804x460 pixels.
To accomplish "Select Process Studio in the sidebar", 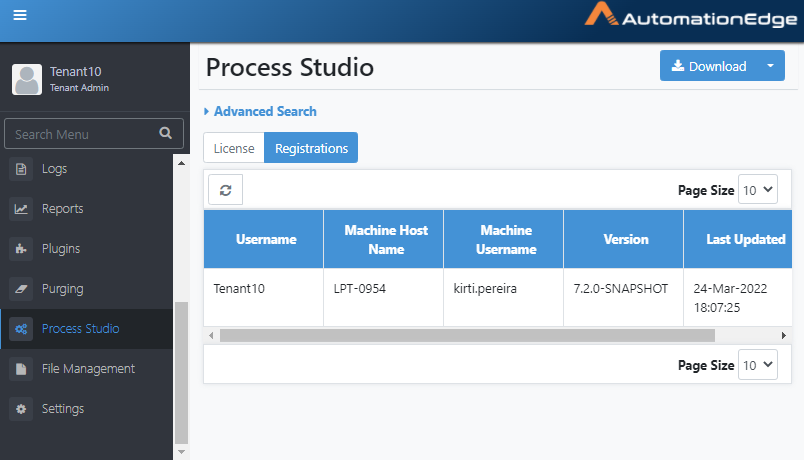I will point(86,329).
